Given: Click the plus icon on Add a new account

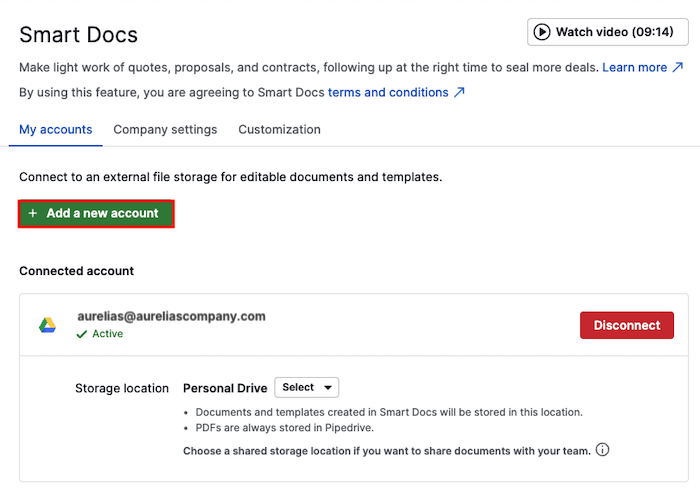Looking at the screenshot, I should click(33, 213).
